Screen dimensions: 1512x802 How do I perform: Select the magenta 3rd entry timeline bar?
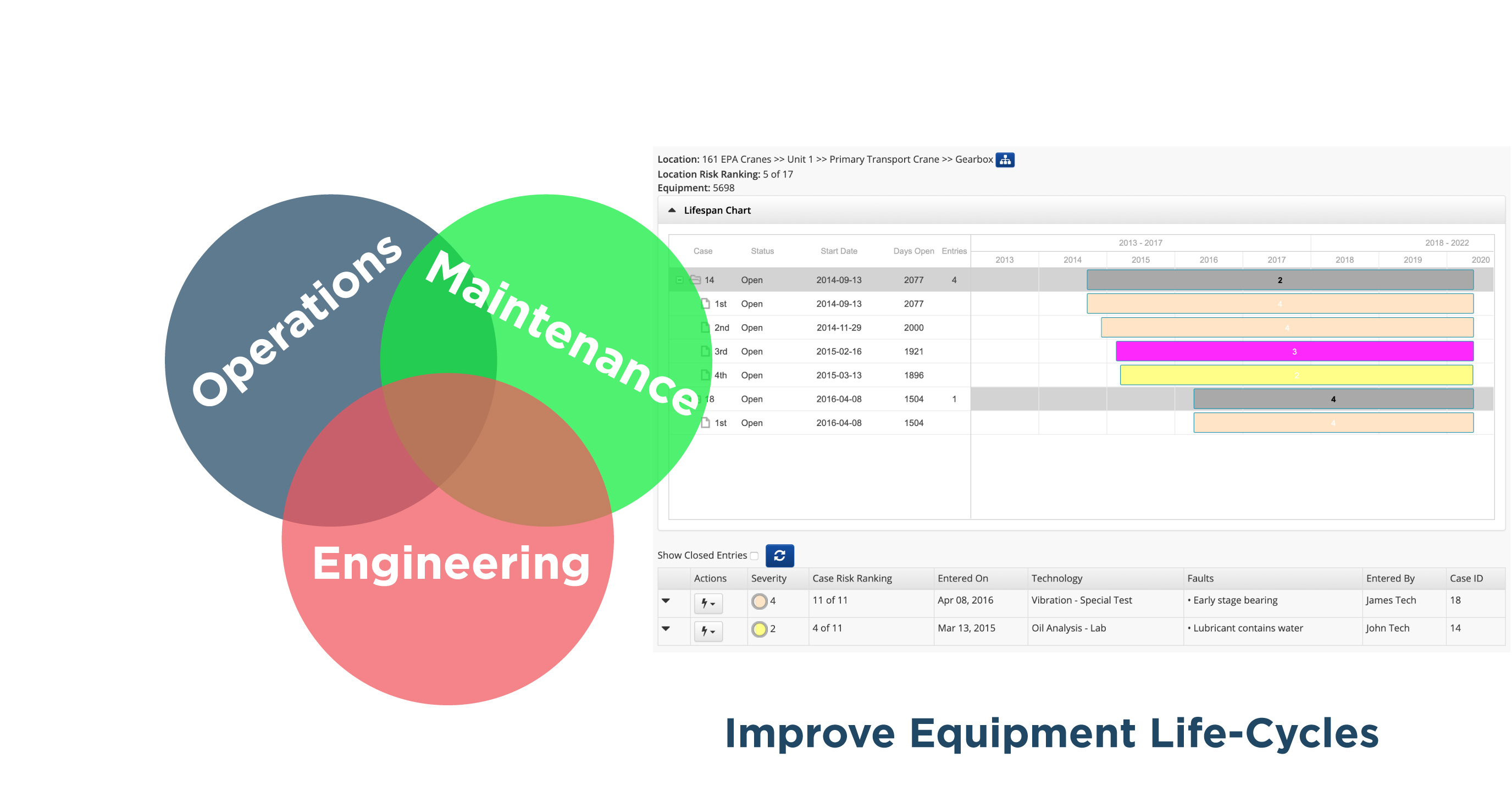point(1294,351)
